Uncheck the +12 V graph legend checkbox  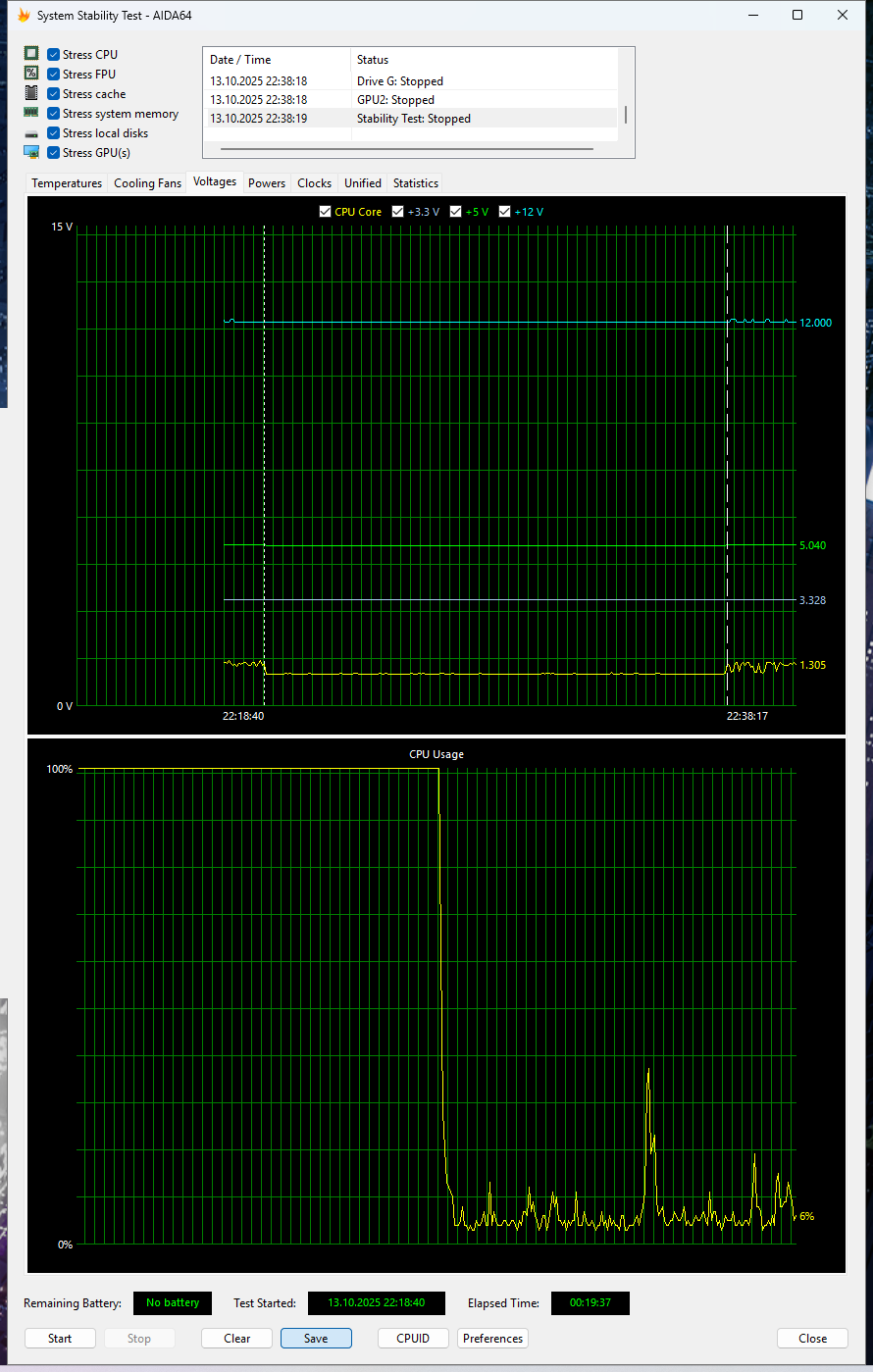click(x=504, y=211)
